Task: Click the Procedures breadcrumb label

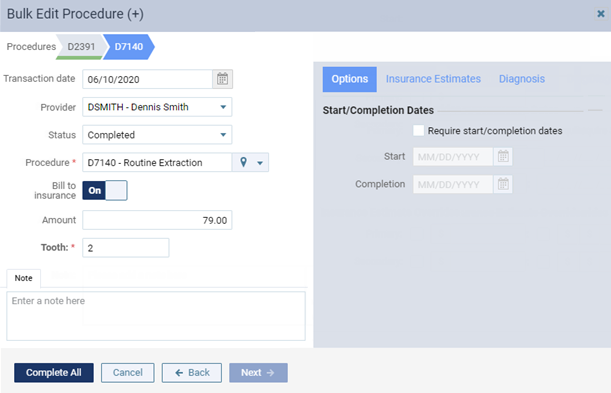Action: pyautogui.click(x=31, y=47)
